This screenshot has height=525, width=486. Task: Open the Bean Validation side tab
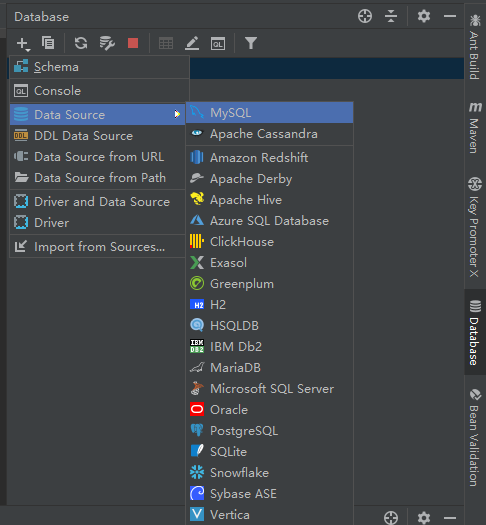coord(475,437)
